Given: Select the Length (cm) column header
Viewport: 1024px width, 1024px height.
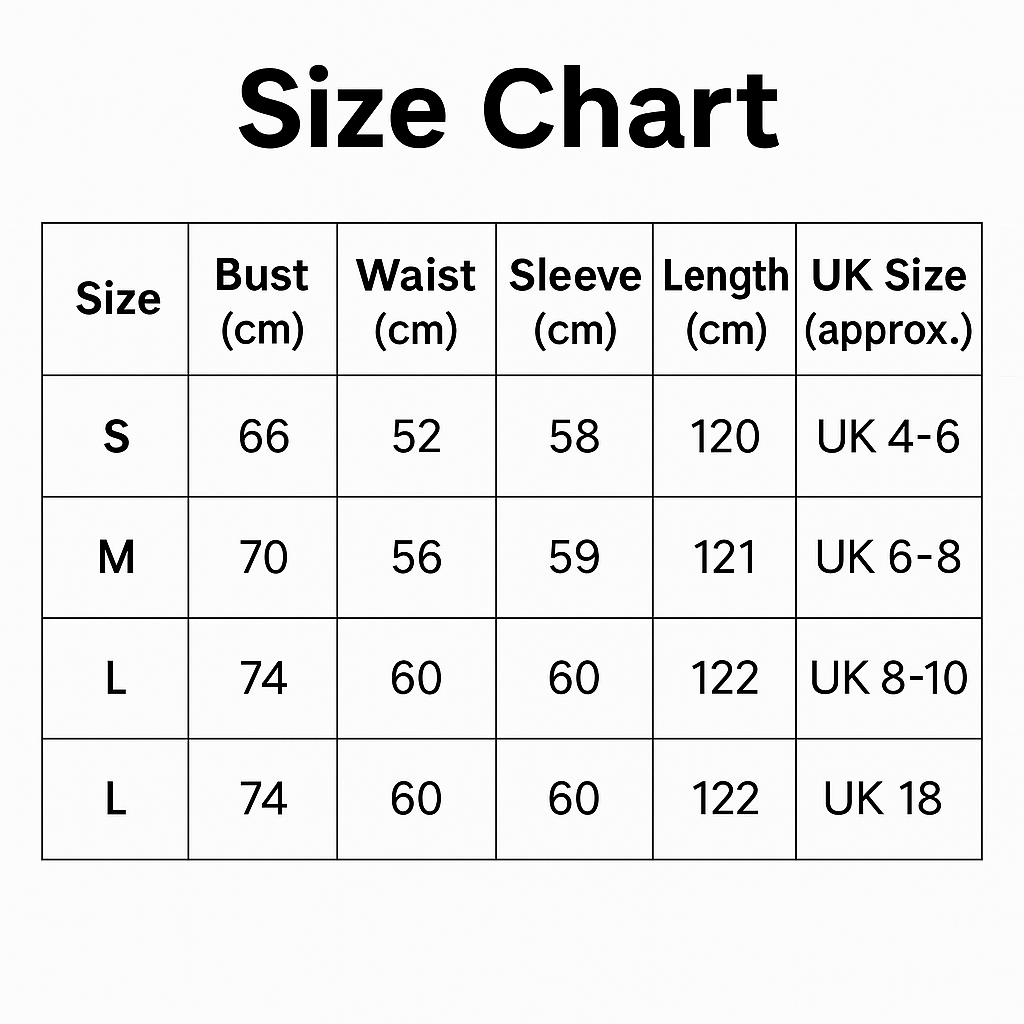Looking at the screenshot, I should pyautogui.click(x=725, y=301).
